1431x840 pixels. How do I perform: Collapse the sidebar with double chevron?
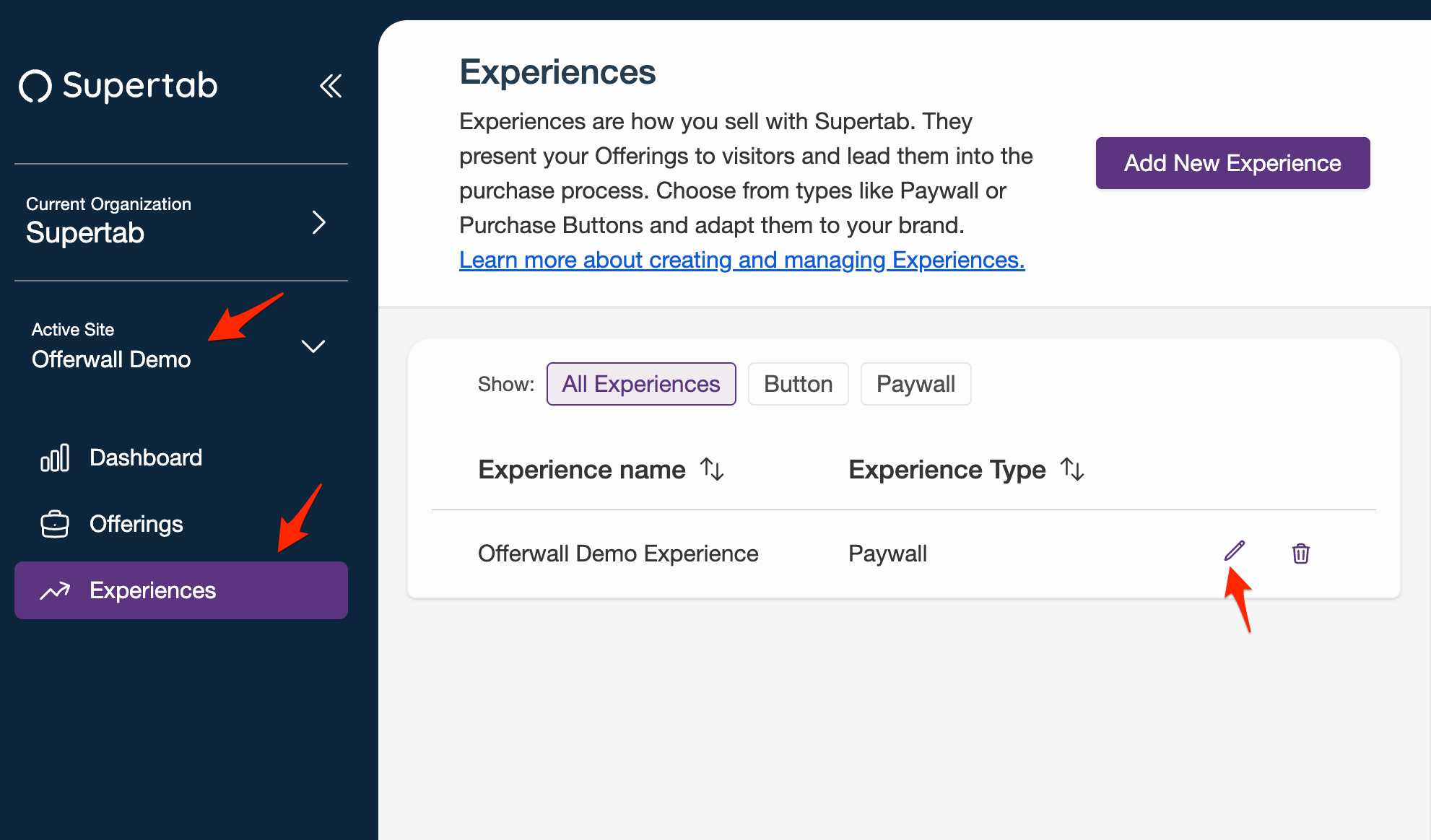point(331,86)
